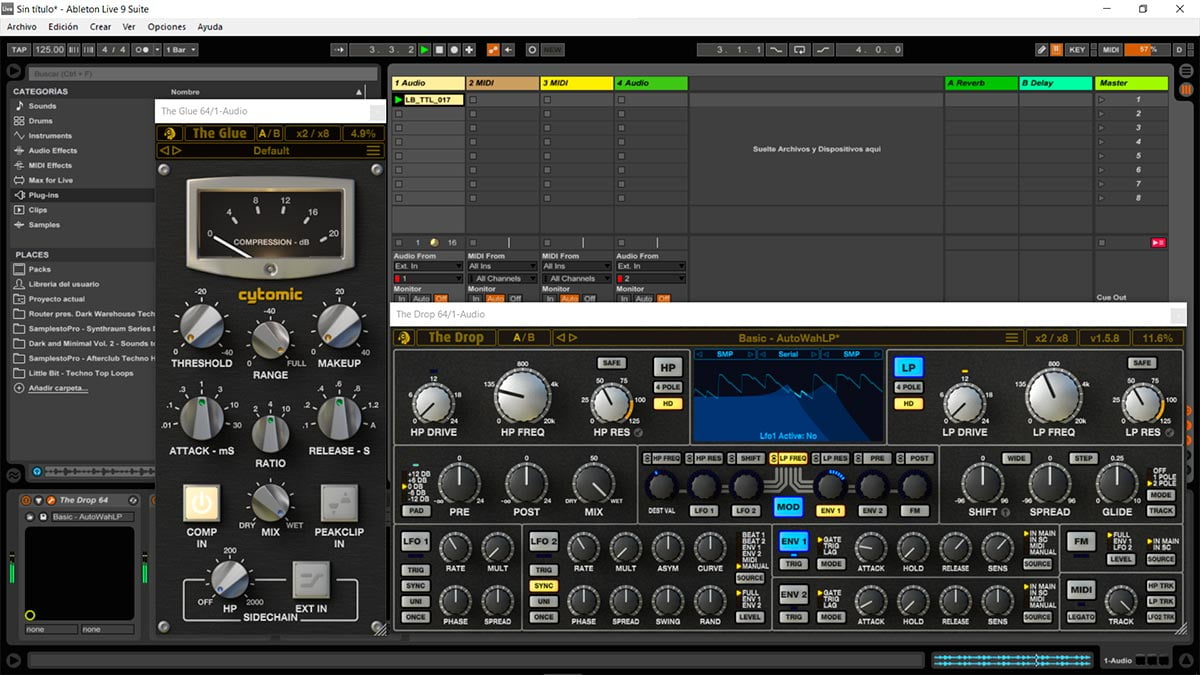1200x675 pixels.
Task: Click the transport Record button
Action: click(x=454, y=49)
